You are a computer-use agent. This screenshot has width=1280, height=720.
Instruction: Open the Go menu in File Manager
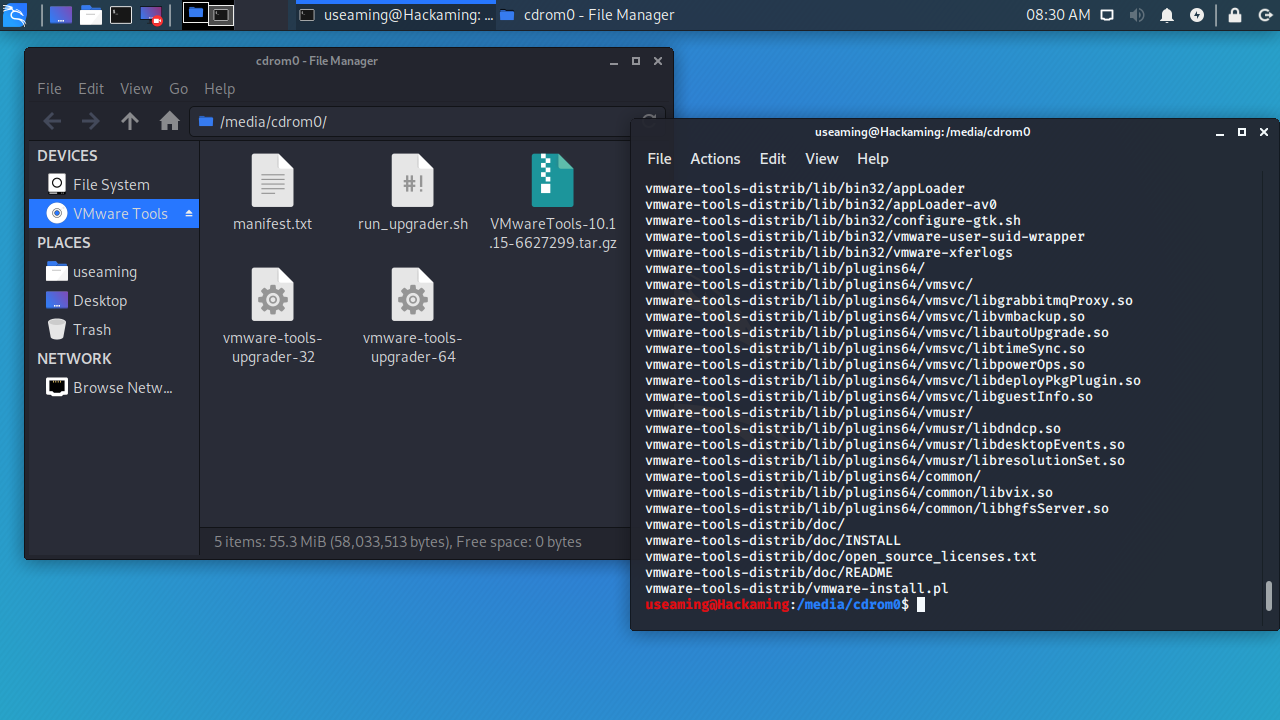(178, 88)
